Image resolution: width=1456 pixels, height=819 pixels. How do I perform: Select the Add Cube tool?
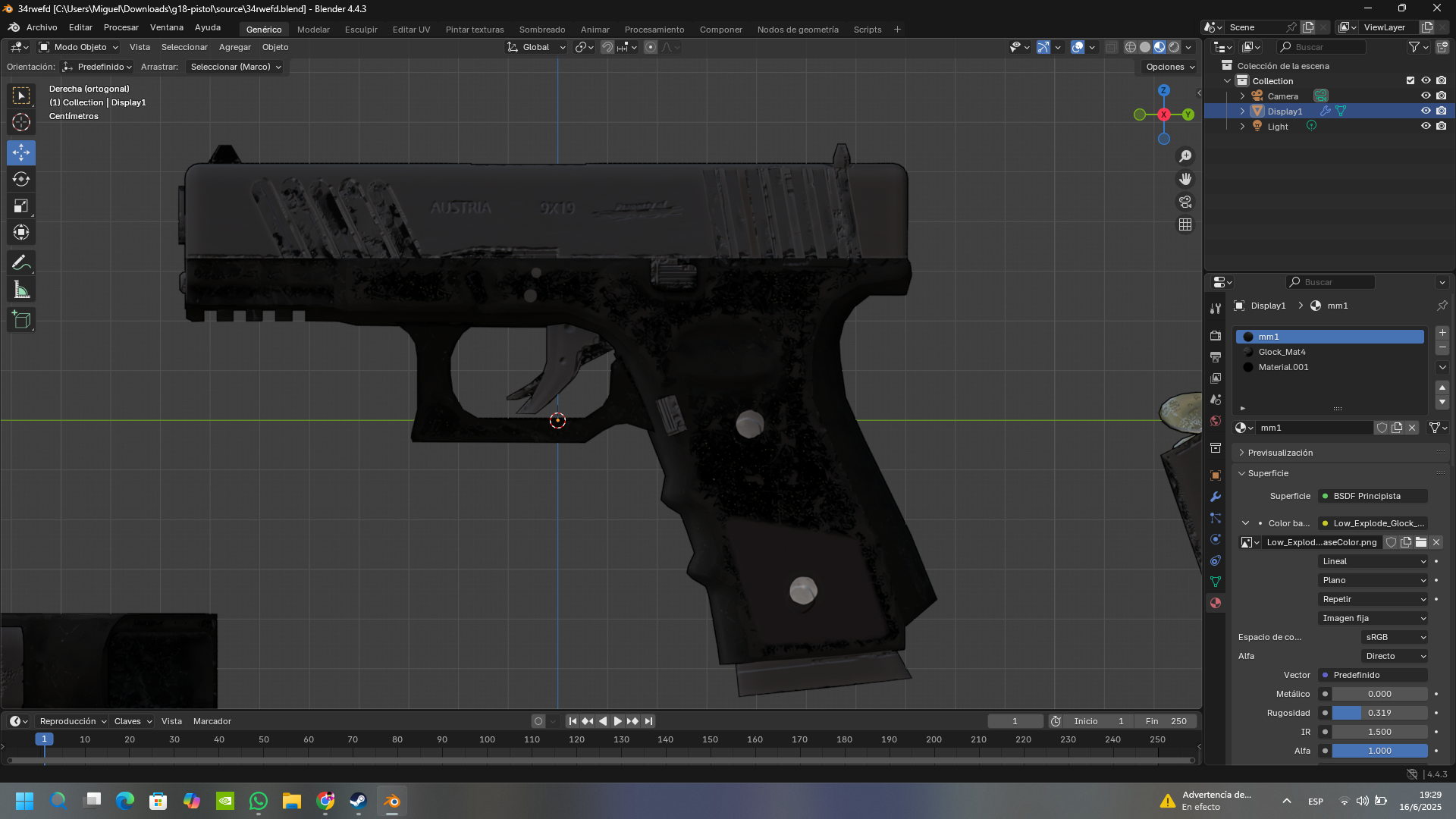coord(21,320)
